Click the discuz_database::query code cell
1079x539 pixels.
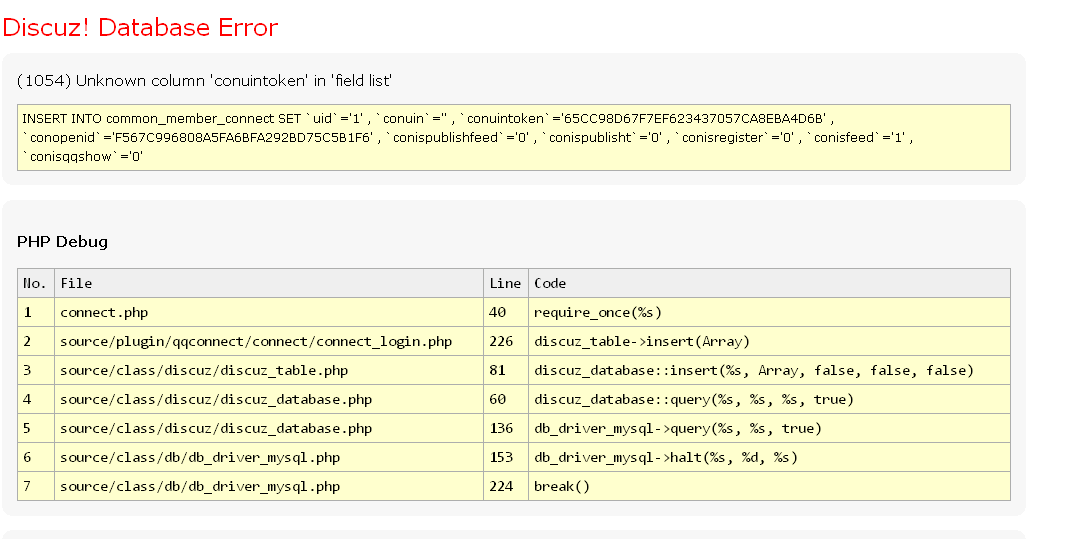[694, 399]
